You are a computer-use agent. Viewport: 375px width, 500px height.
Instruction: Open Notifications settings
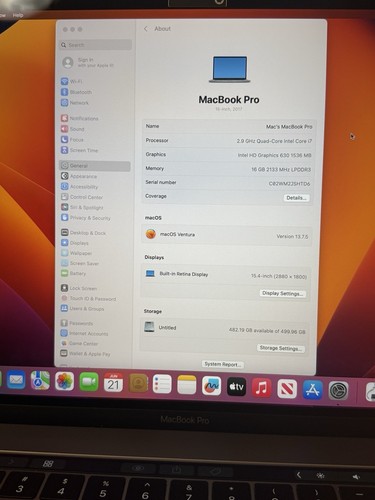80,118
